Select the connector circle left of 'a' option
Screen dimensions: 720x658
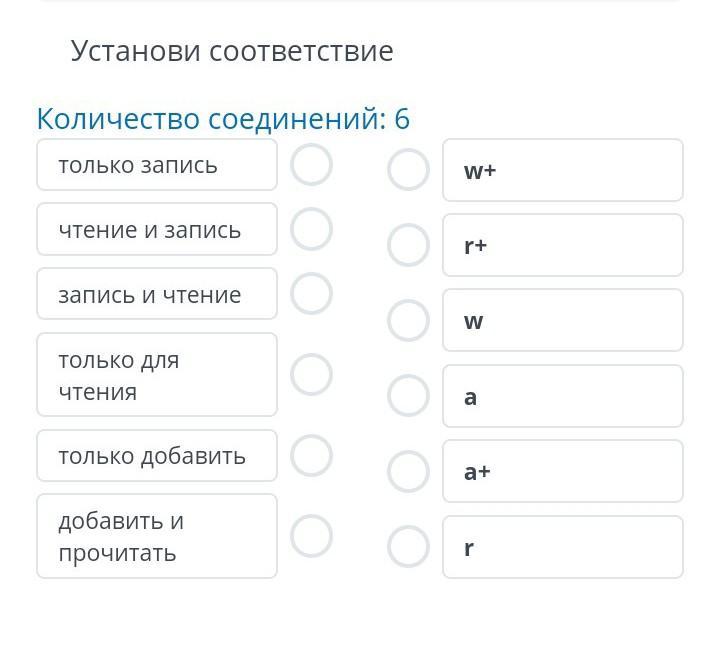pos(408,396)
